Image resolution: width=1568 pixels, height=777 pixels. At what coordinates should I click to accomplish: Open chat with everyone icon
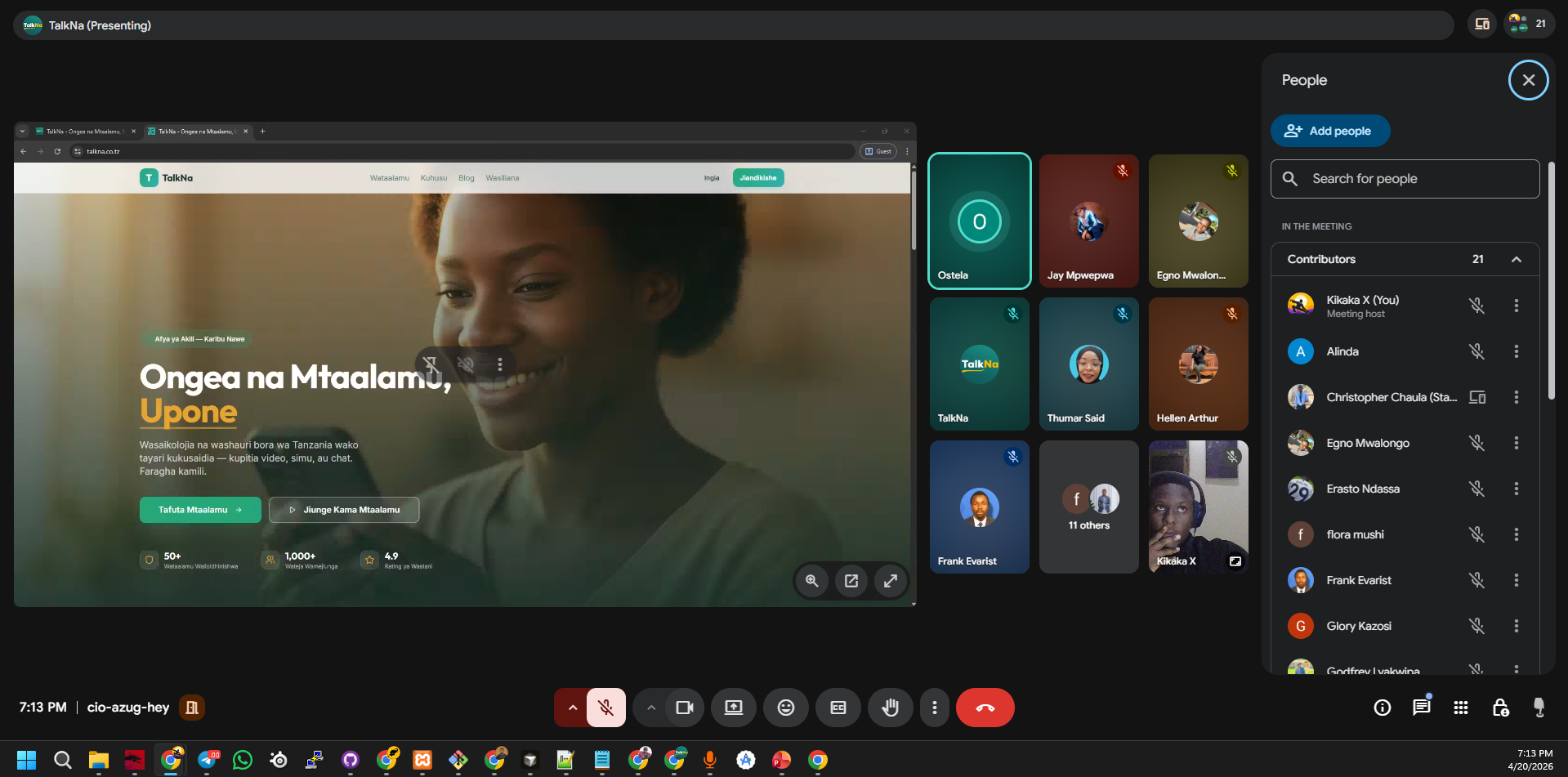[1421, 708]
